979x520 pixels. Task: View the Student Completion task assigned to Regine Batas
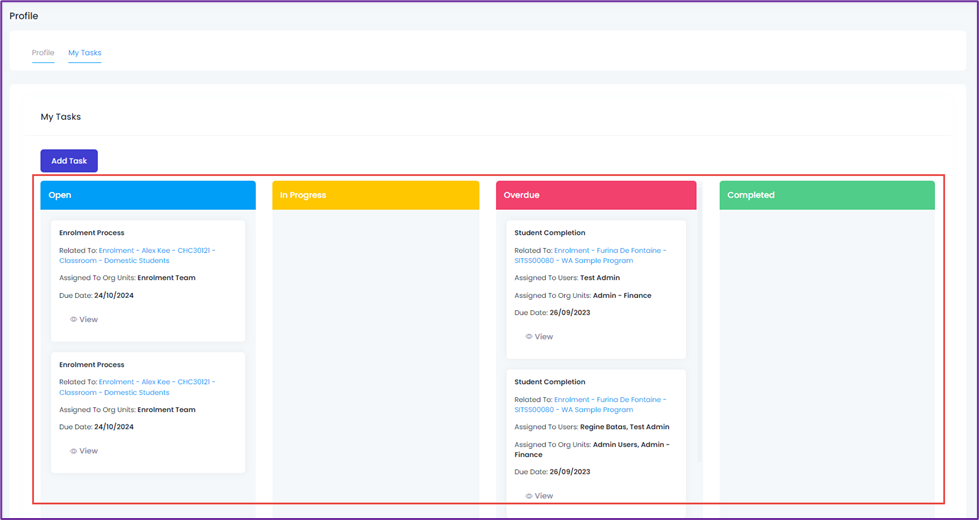[539, 496]
